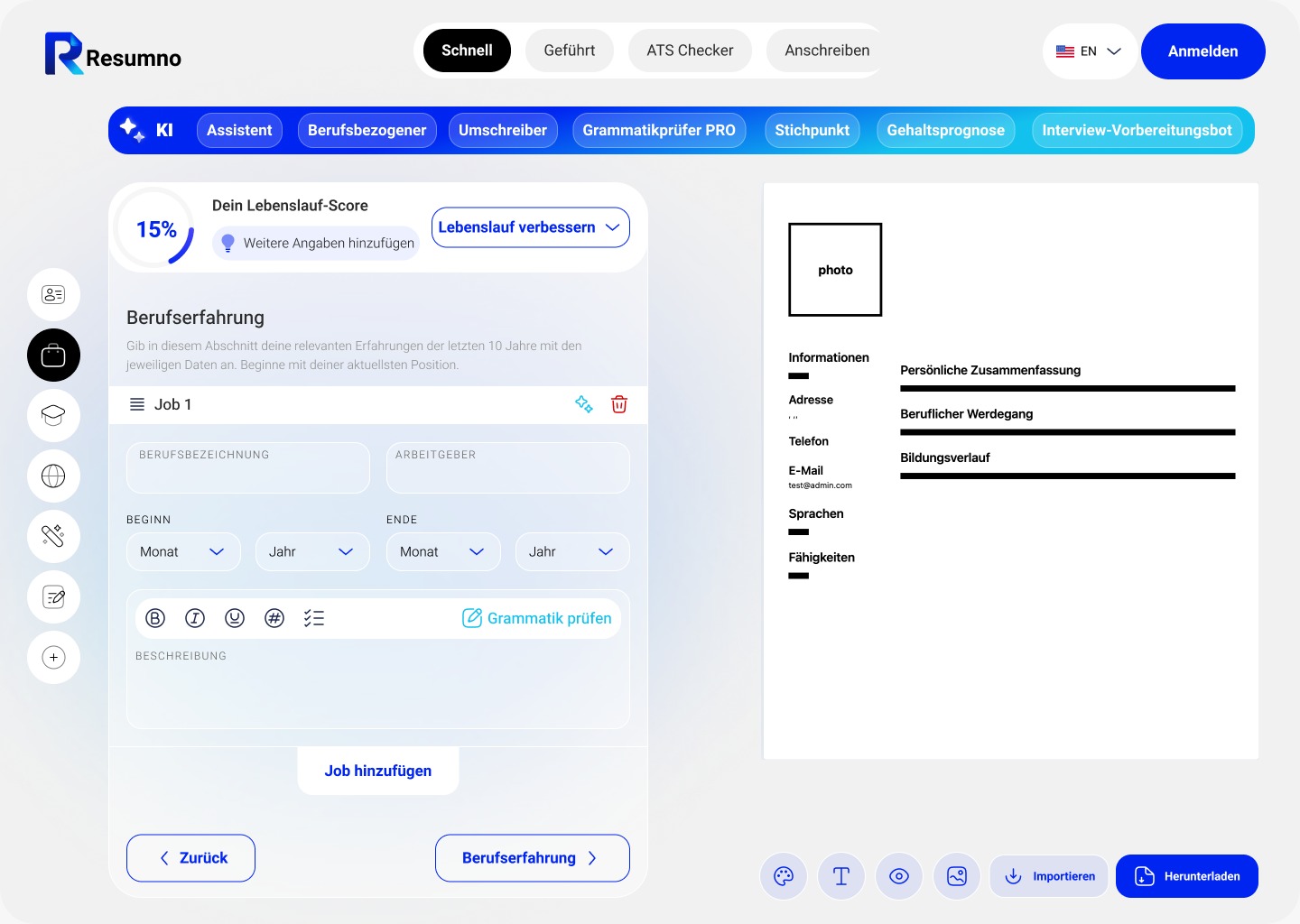This screenshot has height=924, width=1300.
Task: Toggle the preview eye icon
Action: [x=899, y=876]
